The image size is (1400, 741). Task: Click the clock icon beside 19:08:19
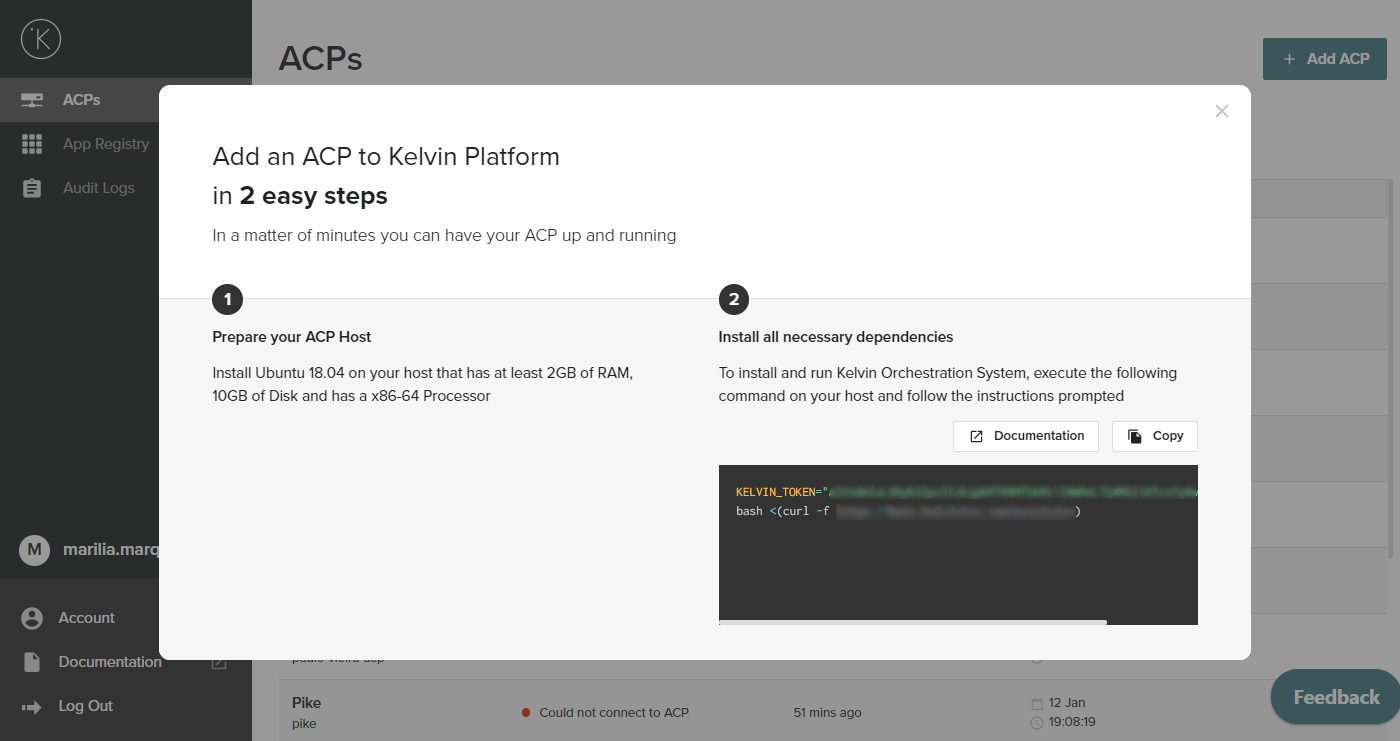(x=1037, y=722)
